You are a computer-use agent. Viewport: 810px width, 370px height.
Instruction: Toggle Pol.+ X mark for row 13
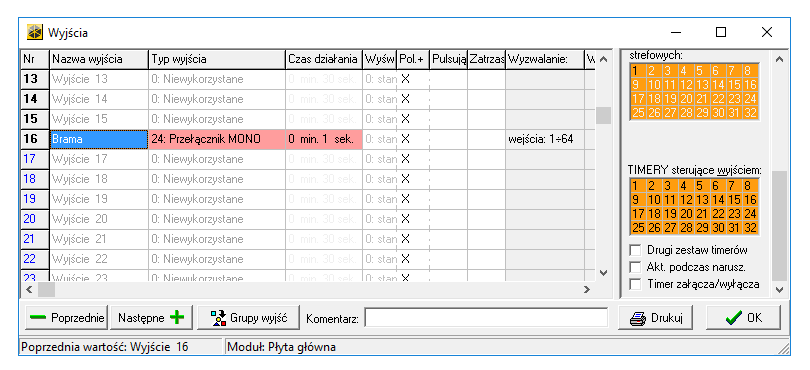406,79
